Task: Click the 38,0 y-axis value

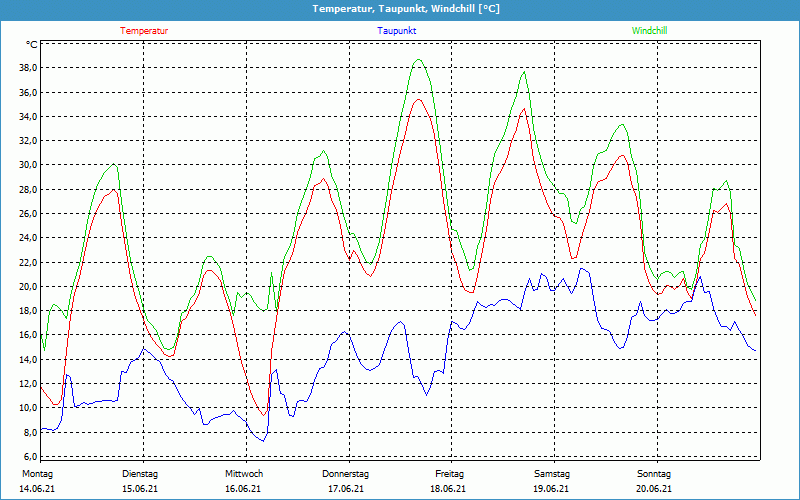Action: (x=28, y=68)
